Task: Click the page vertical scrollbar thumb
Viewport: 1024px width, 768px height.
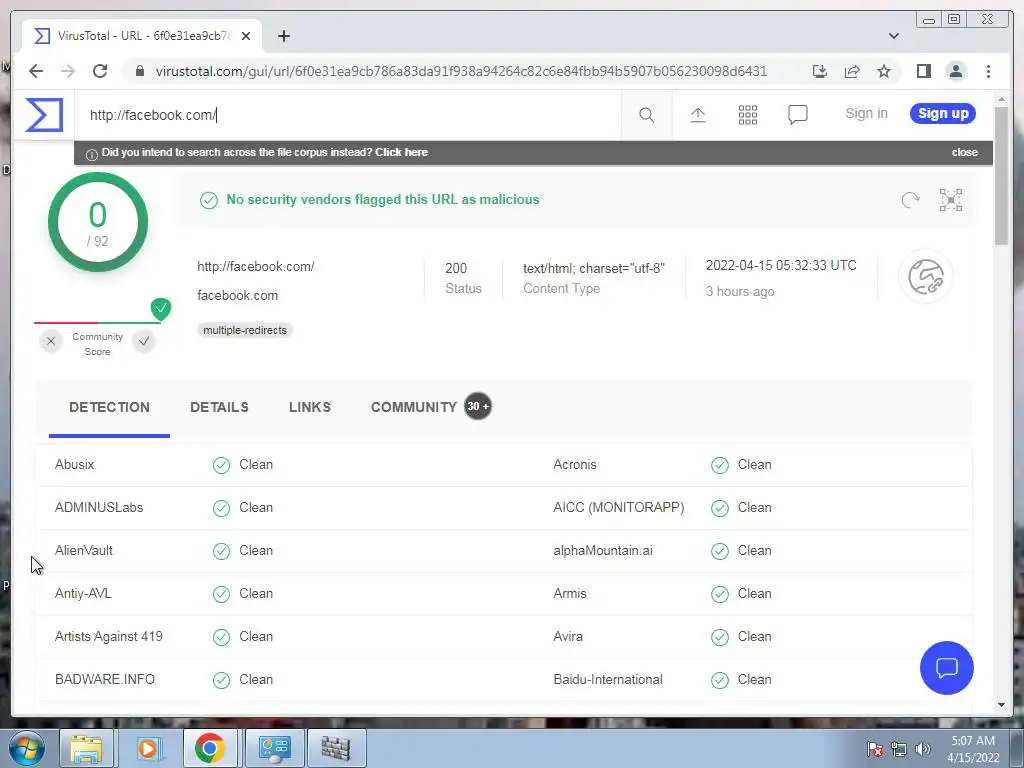Action: (1001, 175)
